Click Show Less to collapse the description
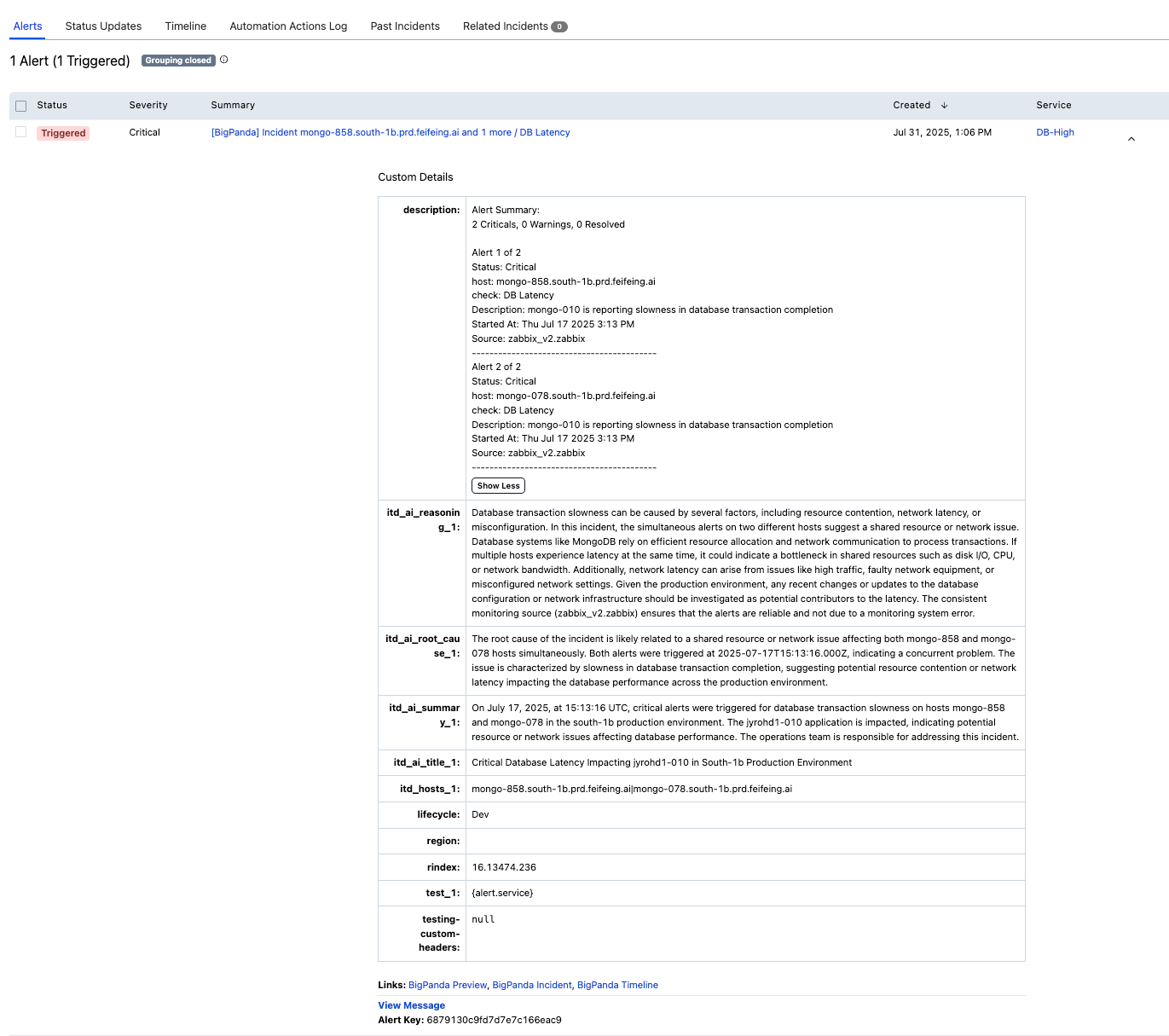This screenshot has height=1036, width=1169. tap(497, 485)
